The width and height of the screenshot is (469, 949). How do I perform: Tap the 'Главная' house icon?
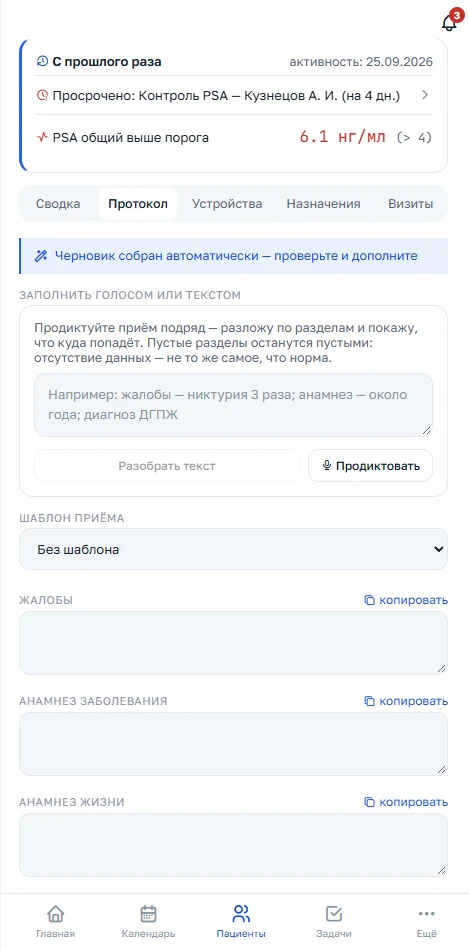(x=55, y=913)
